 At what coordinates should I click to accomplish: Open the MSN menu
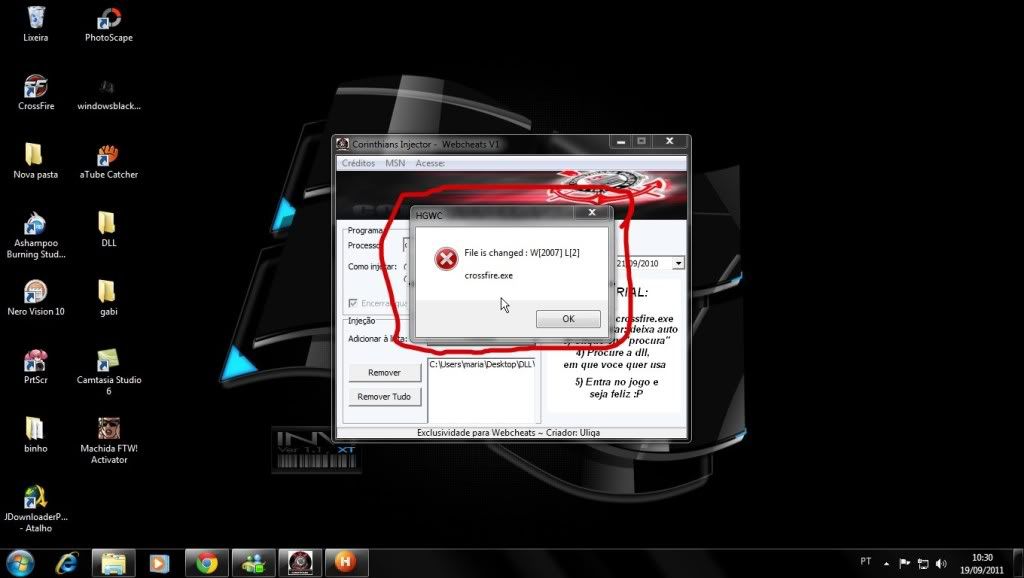coord(394,162)
